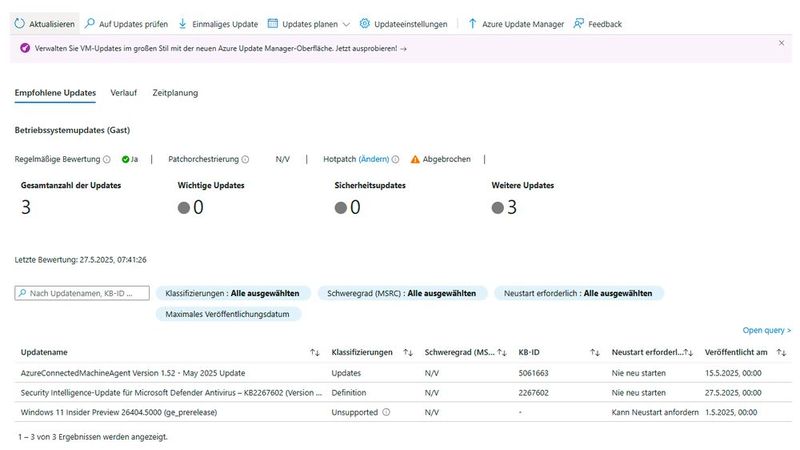Click the Azure Update Manager arrow icon
The height and width of the screenshot is (450, 800).
tap(472, 23)
